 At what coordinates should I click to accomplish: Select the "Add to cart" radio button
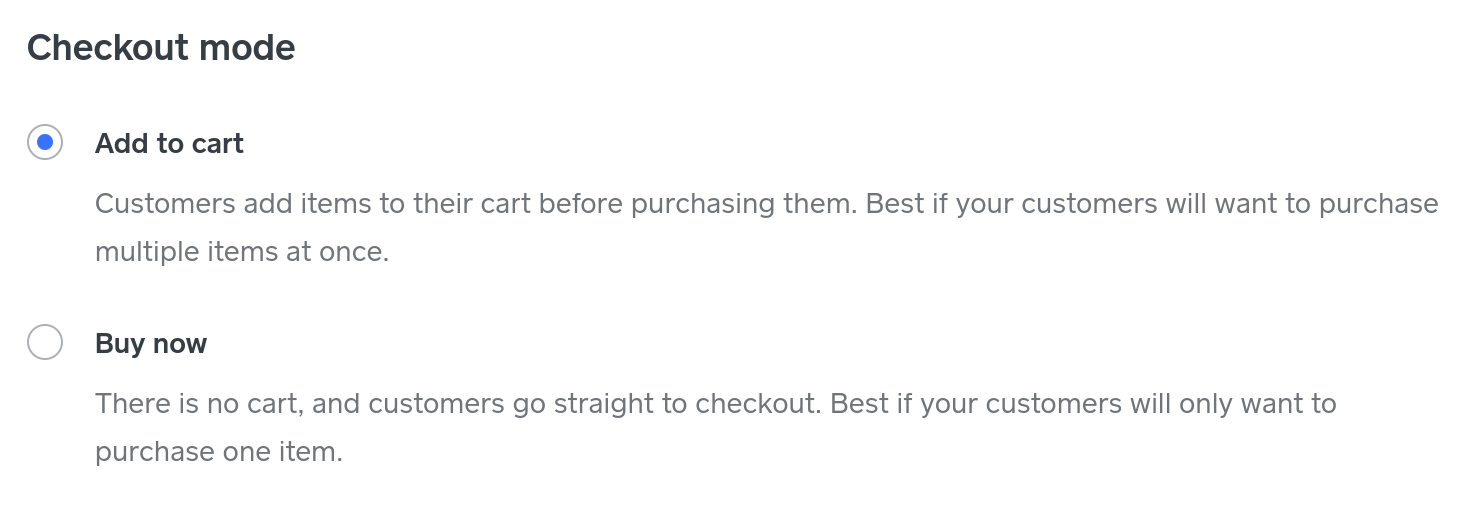[x=45, y=143]
